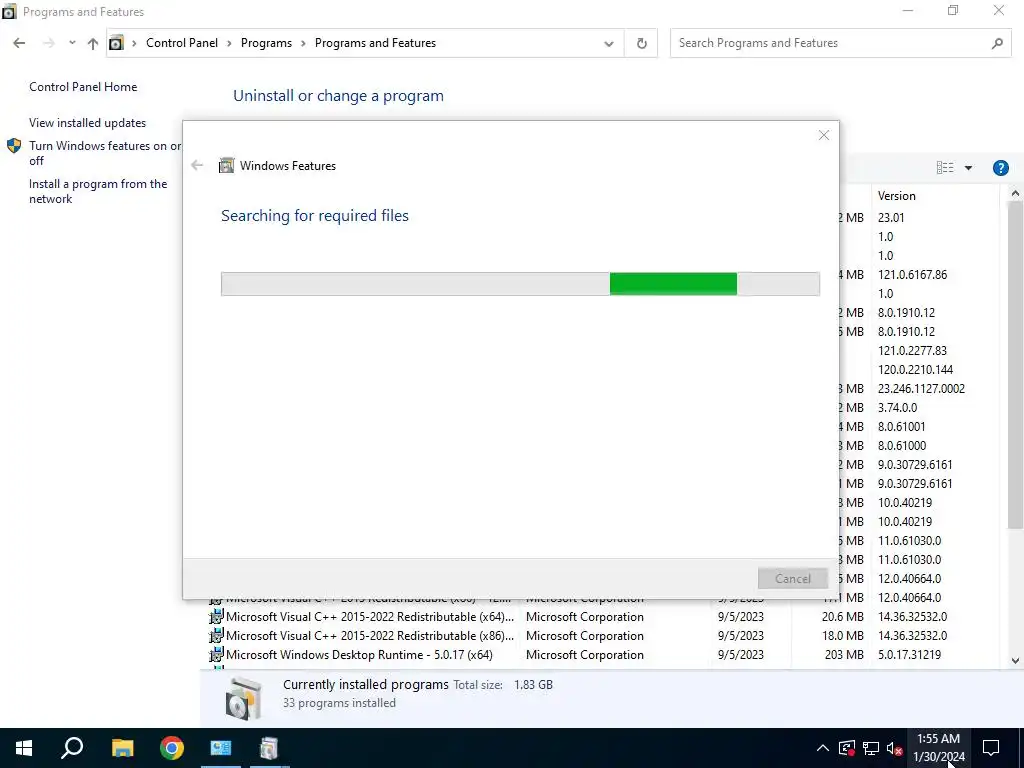
Task: Click icon of Windows Desktop Runtime entry
Action: (x=216, y=654)
